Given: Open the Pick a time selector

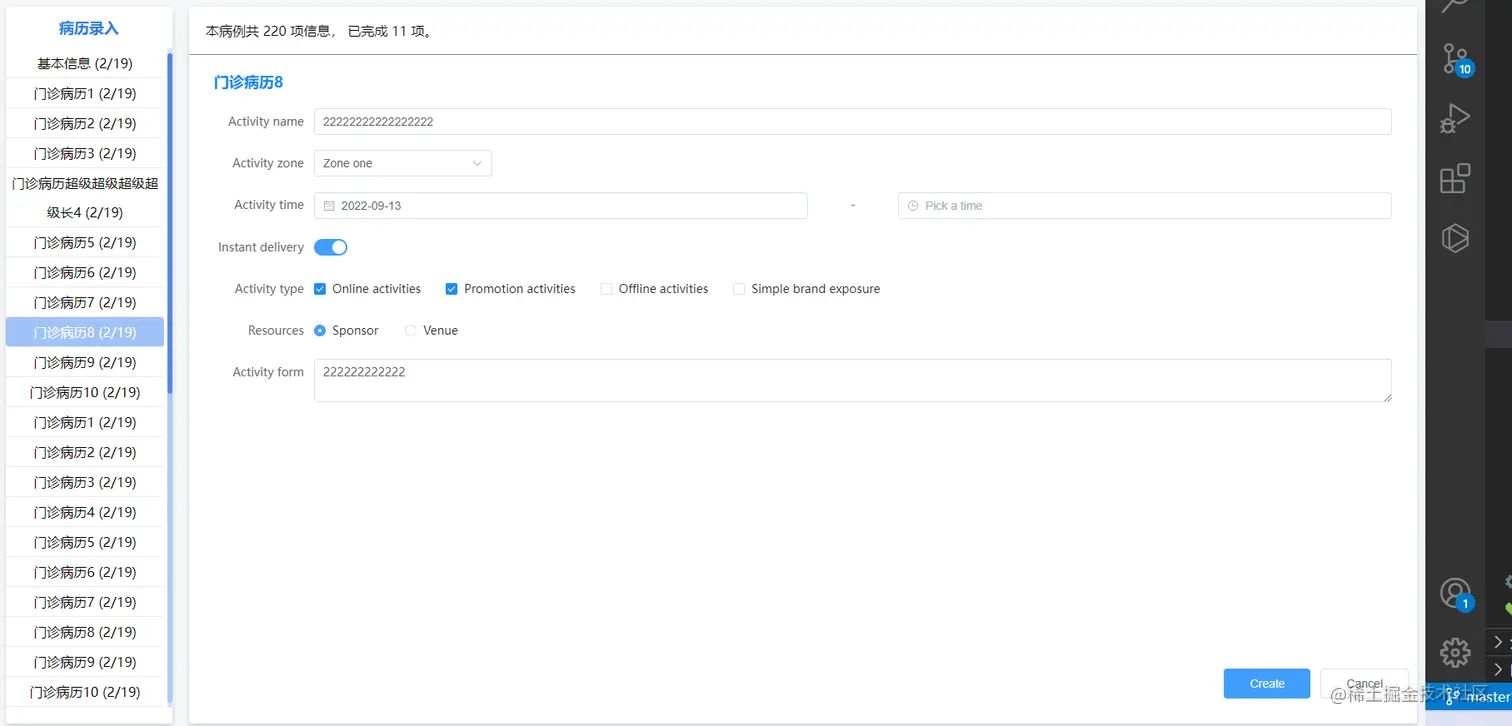Looking at the screenshot, I should pos(1144,206).
